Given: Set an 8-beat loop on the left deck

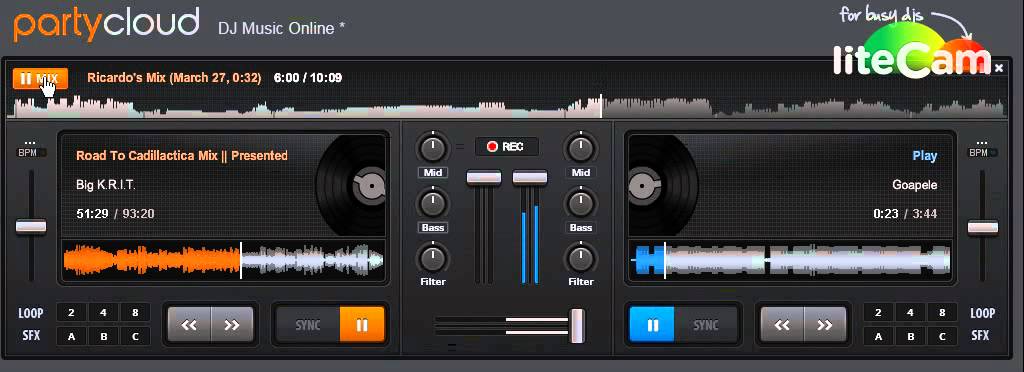Looking at the screenshot, I should coord(135,313).
